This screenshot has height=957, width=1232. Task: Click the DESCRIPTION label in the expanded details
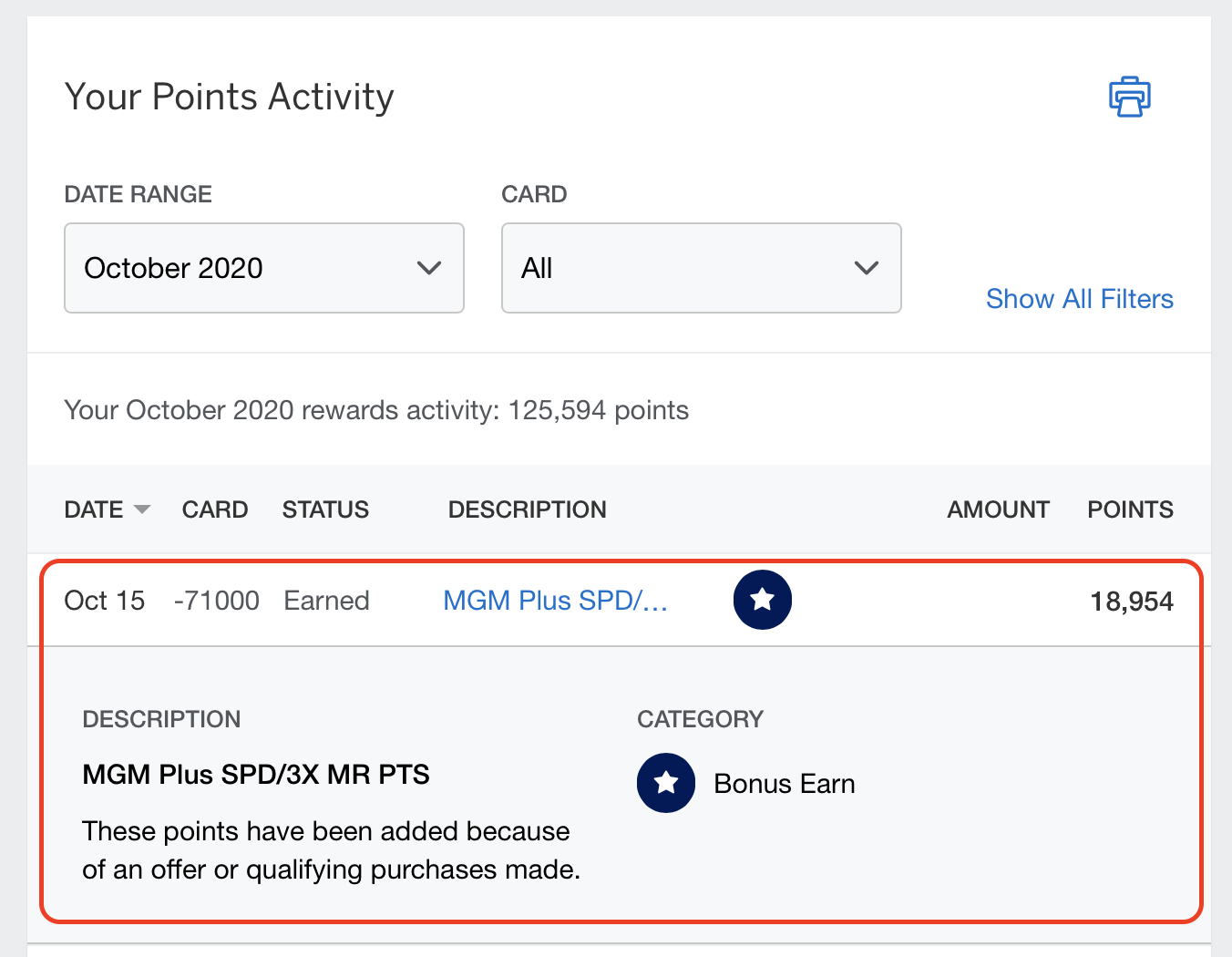pyautogui.click(x=162, y=719)
